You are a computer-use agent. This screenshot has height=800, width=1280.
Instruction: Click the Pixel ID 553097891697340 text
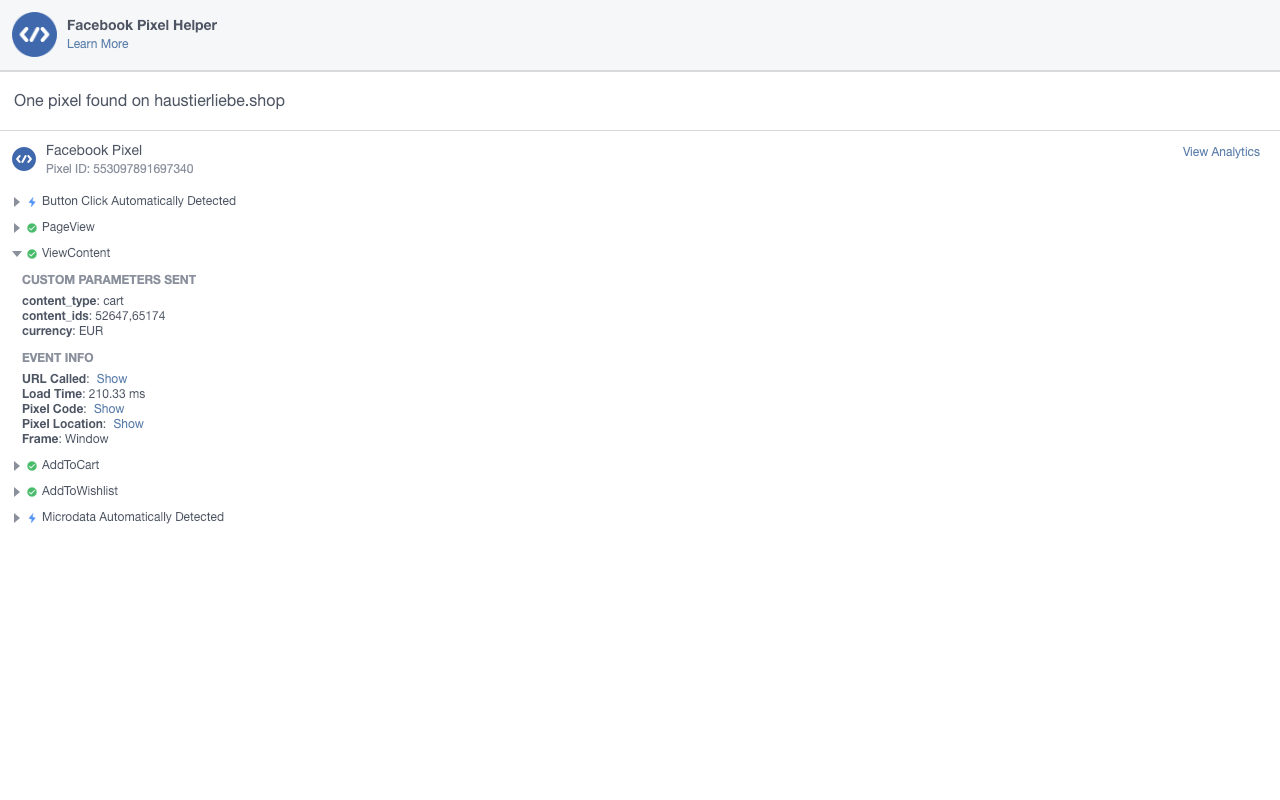coord(120,169)
